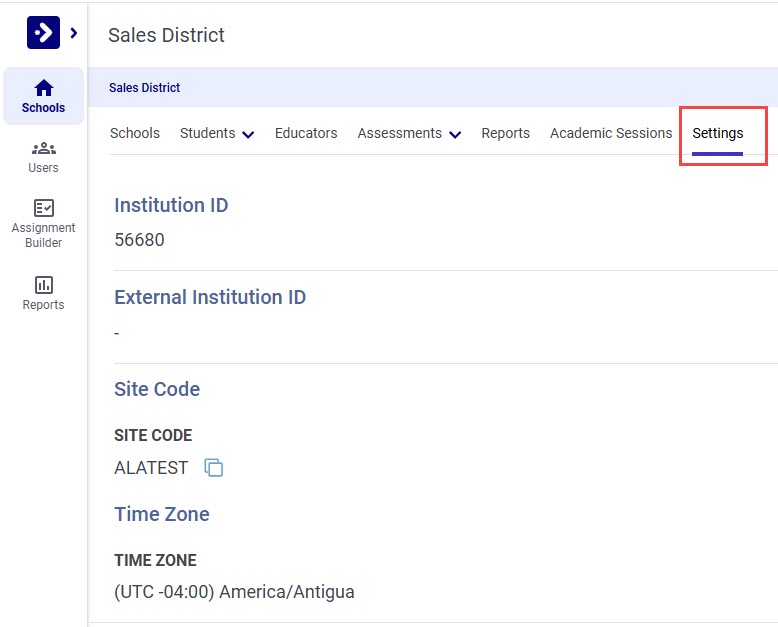Open the Academic Sessions tab
The height and width of the screenshot is (627, 778).
(611, 133)
